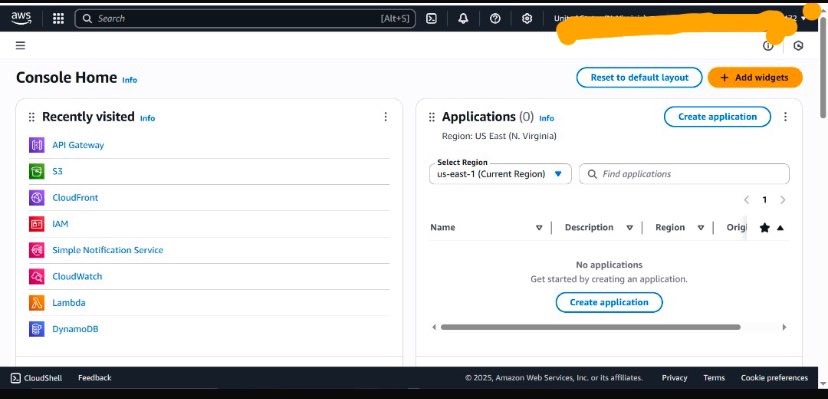Open the DynamoDB link
Image resolution: width=828 pixels, height=399 pixels.
(75, 329)
